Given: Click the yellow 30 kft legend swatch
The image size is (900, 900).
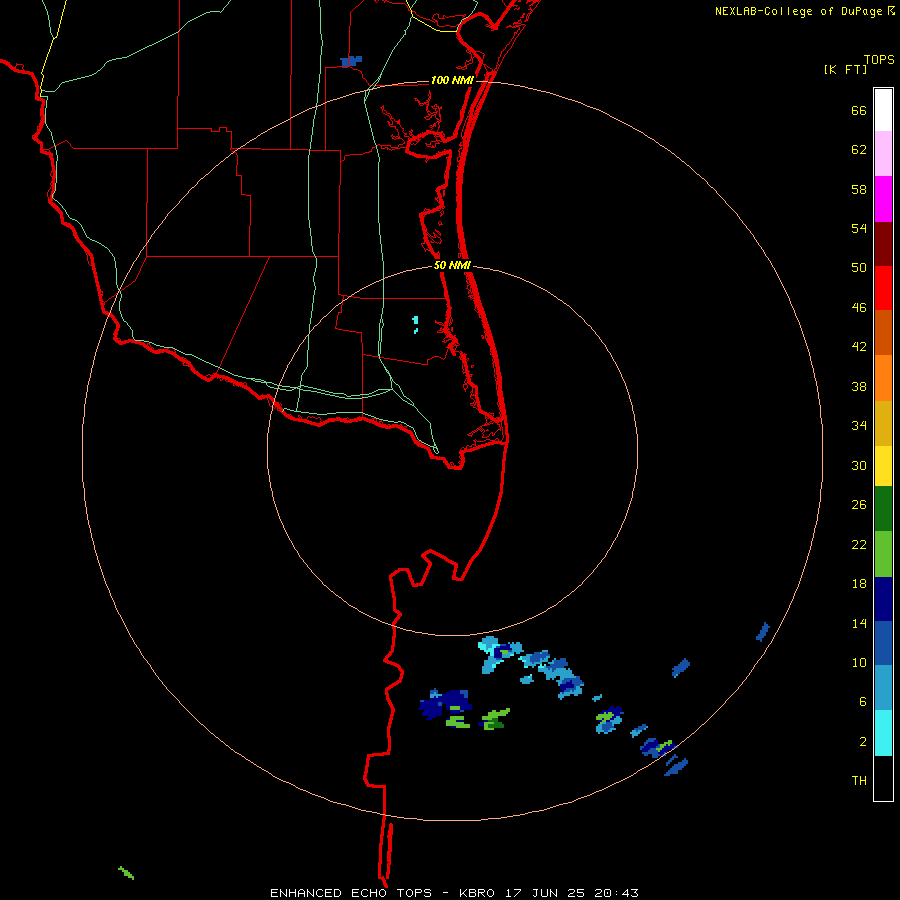Looking at the screenshot, I should point(883,466).
